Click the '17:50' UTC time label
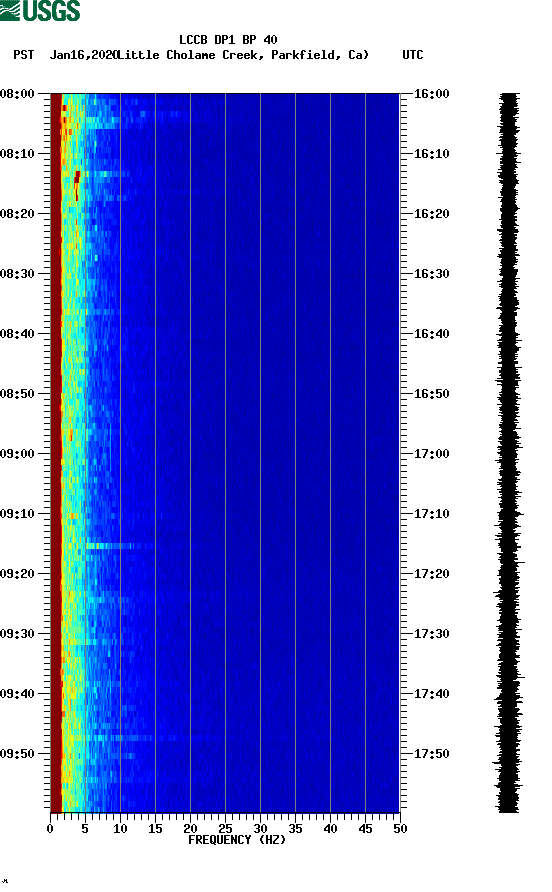Screen dimensions: 552x892 431,754
